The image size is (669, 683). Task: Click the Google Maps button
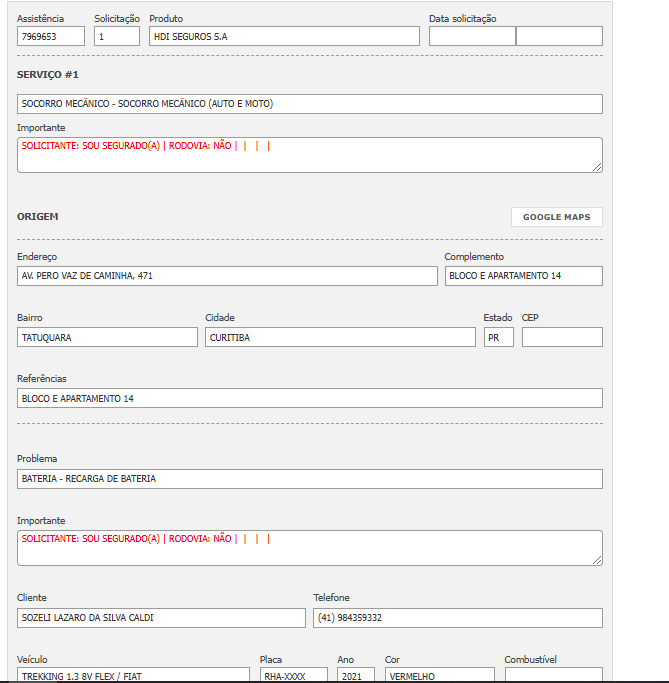[x=556, y=217]
